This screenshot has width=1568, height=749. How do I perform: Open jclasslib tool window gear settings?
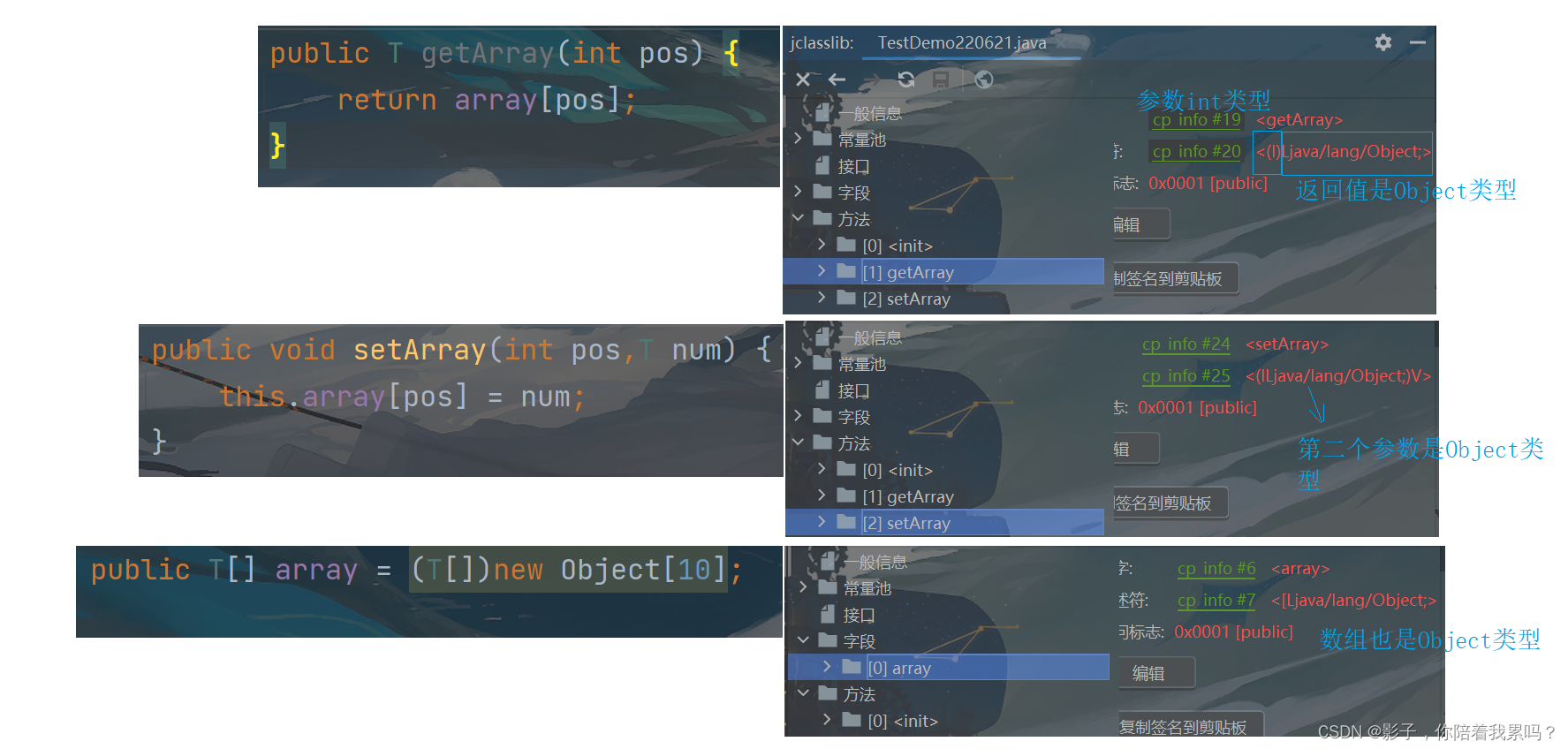(x=1383, y=42)
